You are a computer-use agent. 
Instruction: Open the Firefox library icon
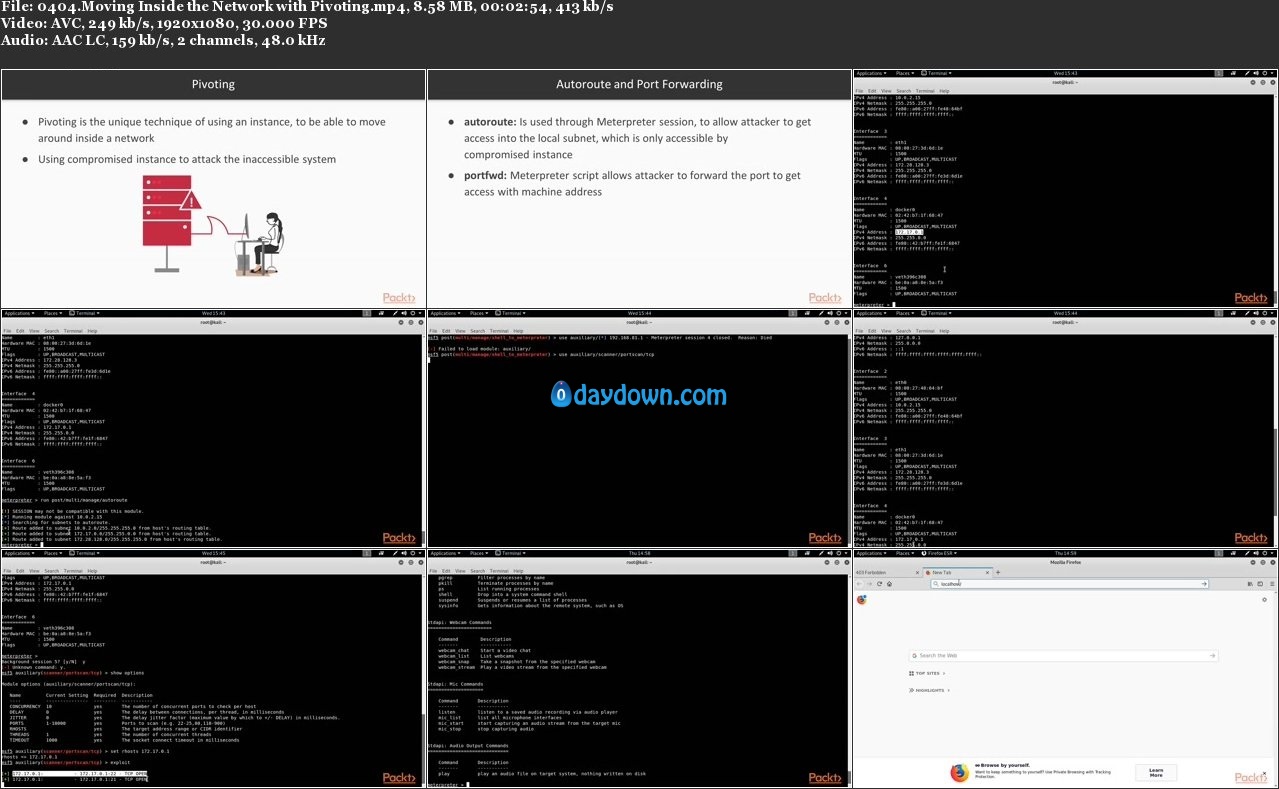click(1250, 584)
